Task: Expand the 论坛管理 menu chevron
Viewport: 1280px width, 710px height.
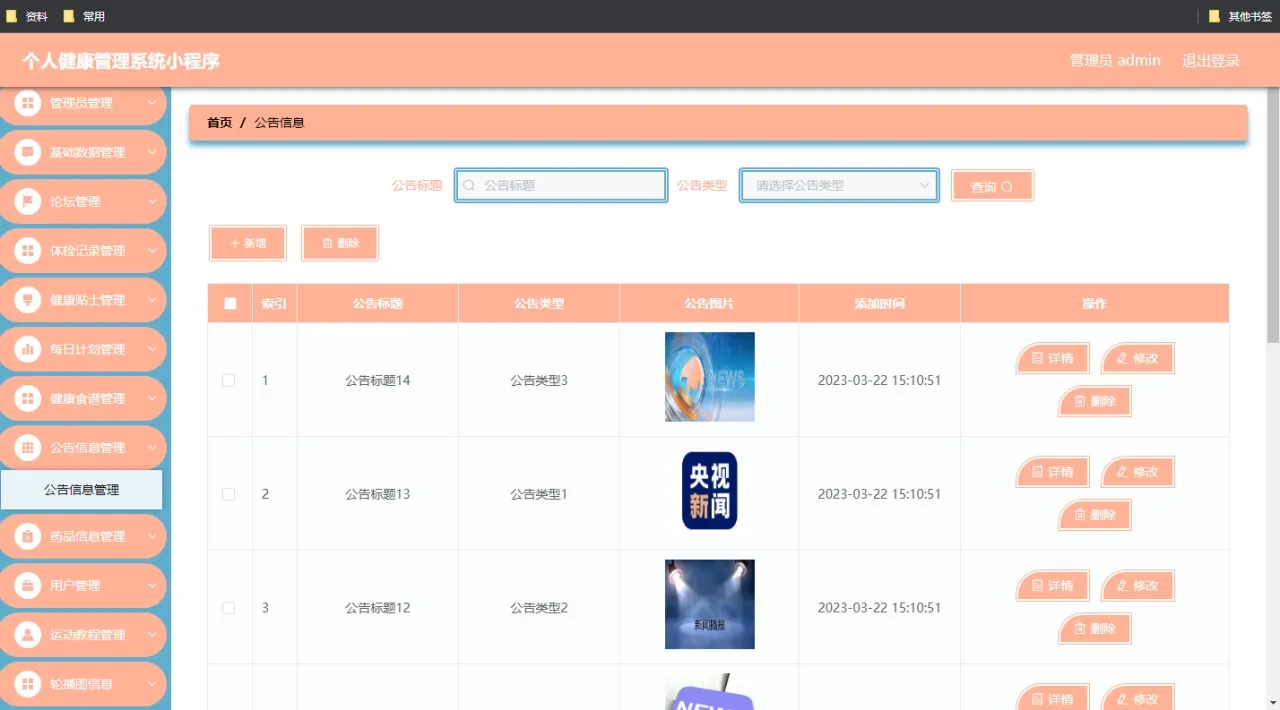Action: click(152, 201)
